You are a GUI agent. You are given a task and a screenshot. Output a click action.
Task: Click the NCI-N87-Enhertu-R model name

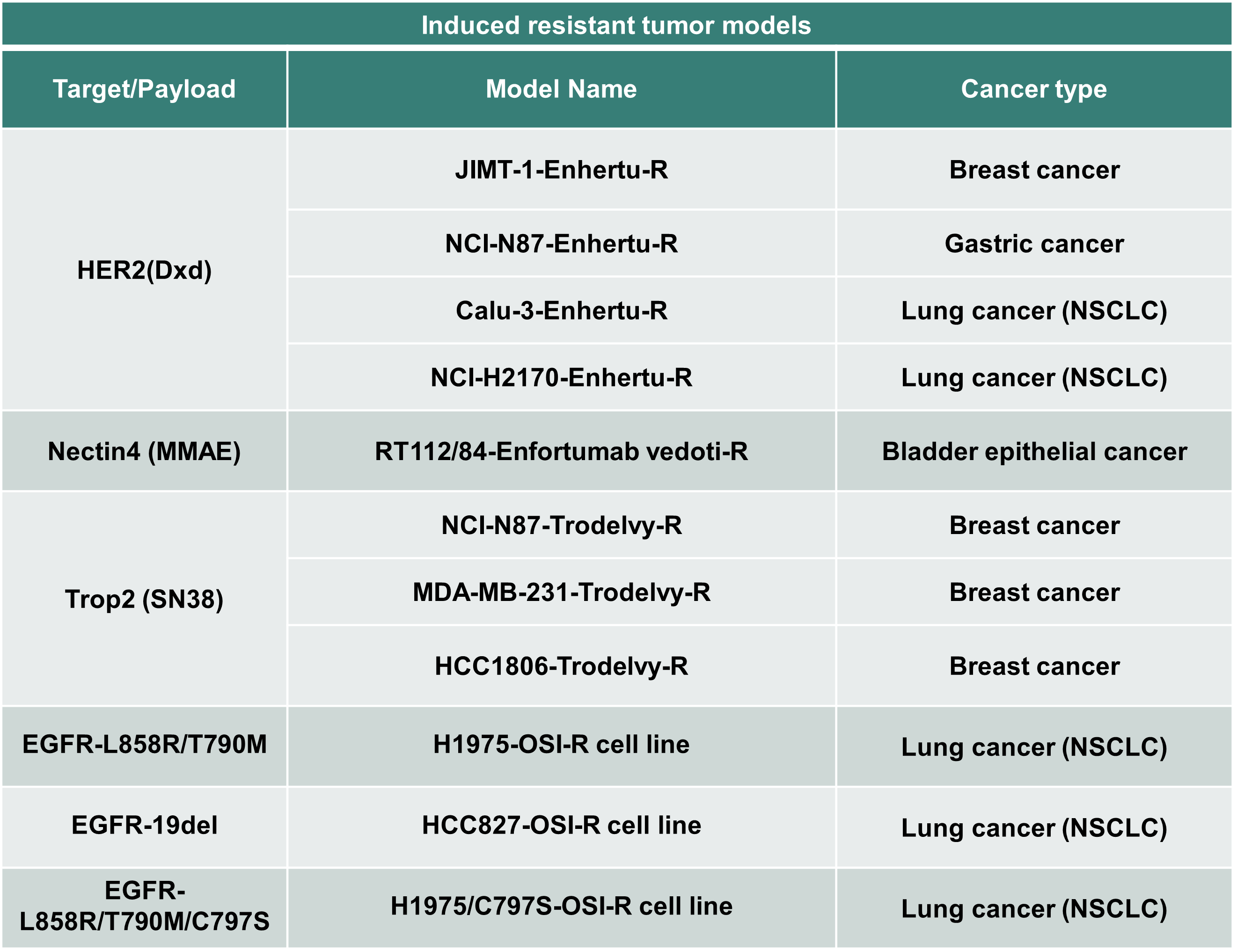561,243
